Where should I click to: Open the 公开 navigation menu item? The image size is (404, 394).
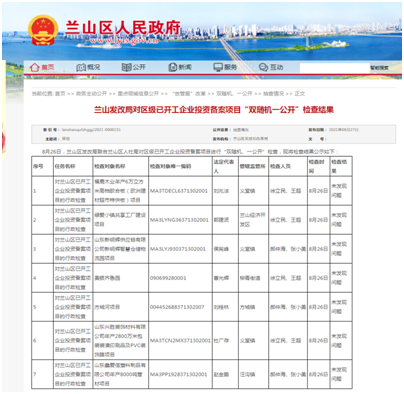(x=139, y=67)
